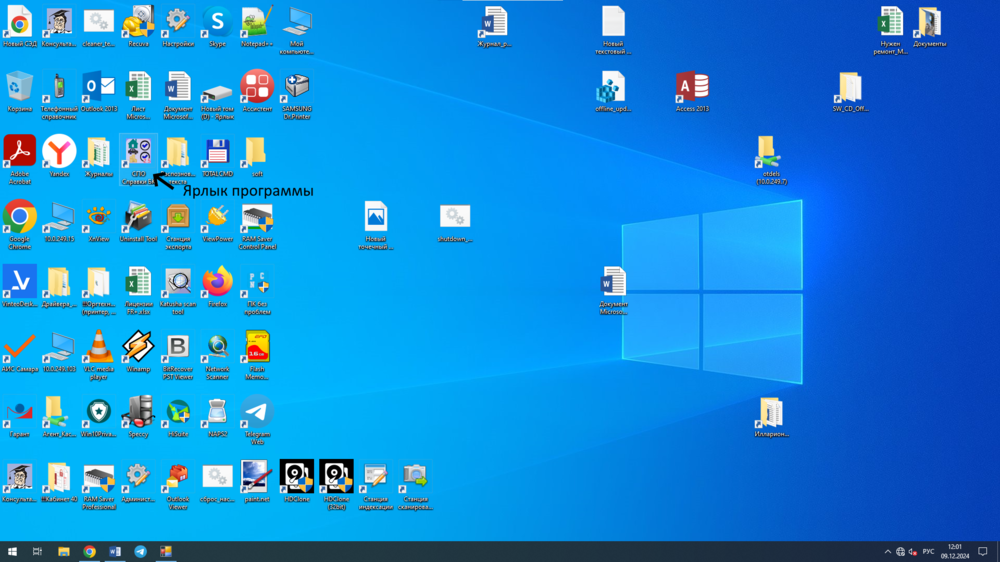
Task: Open the Станция индексации shortcut
Action: [x=376, y=486]
